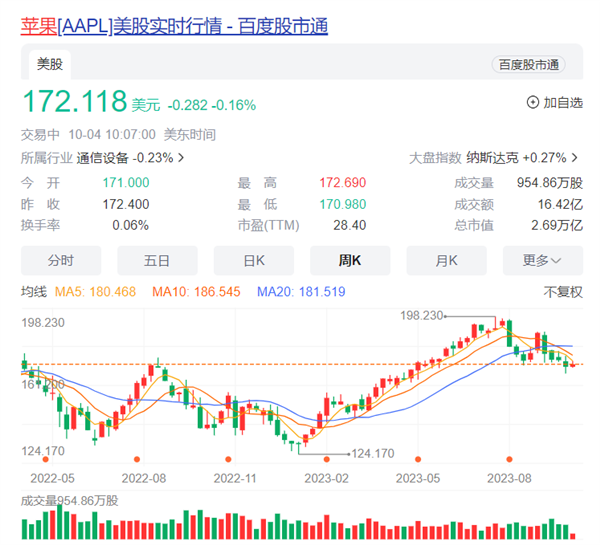This screenshot has width=600, height=545.
Task: Click the 124.170 low-point annotation near 2023-02
Action: pos(372,453)
